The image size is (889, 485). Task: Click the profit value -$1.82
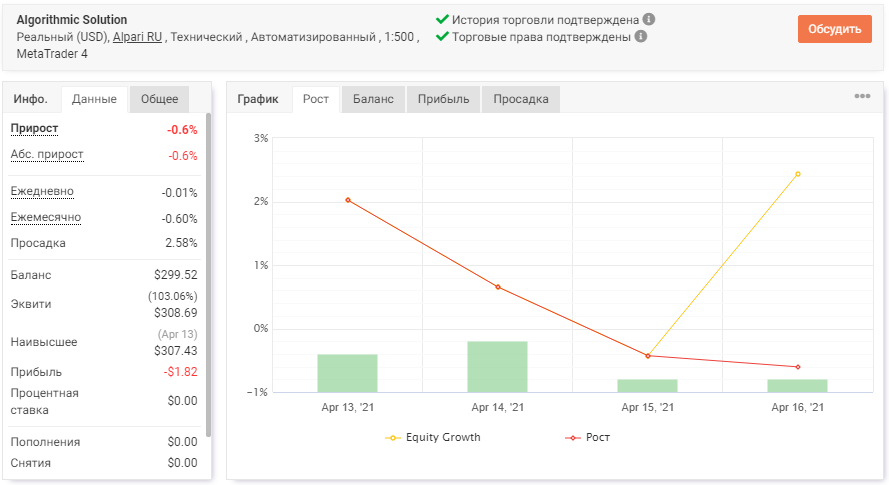click(x=181, y=372)
